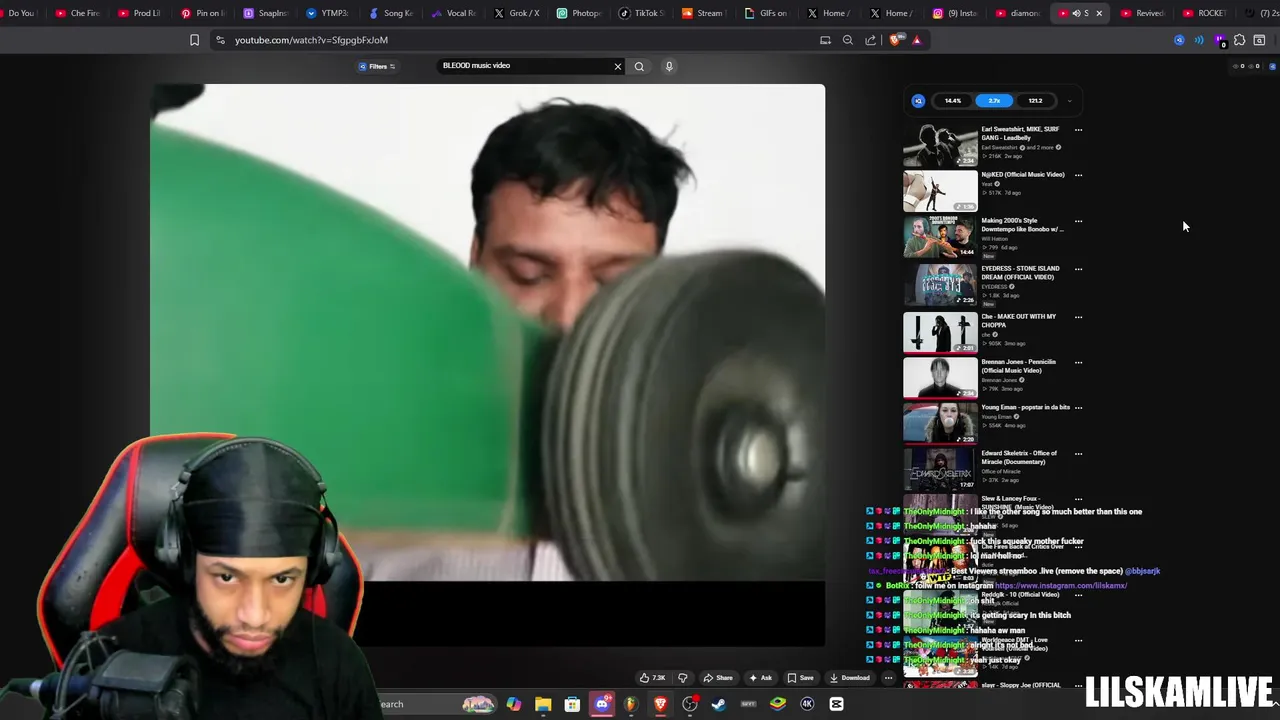Screen dimensions: 1280x720
Task: Select the 2.7x stats pill
Action: coord(994,101)
